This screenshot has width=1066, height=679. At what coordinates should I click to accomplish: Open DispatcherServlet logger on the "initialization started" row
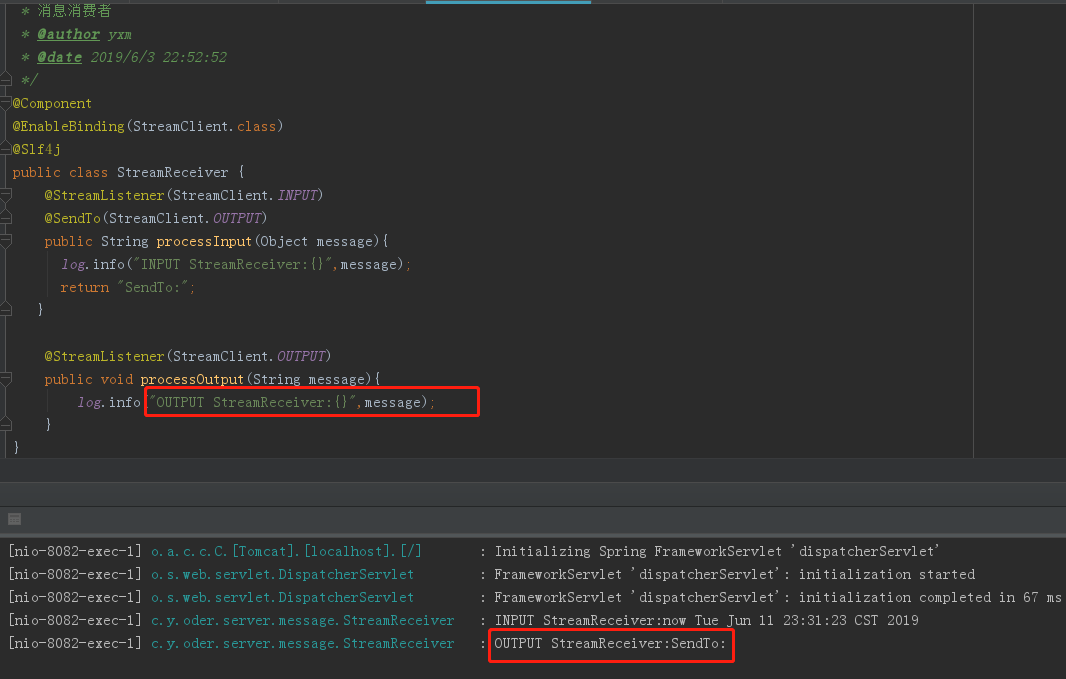[282, 574]
